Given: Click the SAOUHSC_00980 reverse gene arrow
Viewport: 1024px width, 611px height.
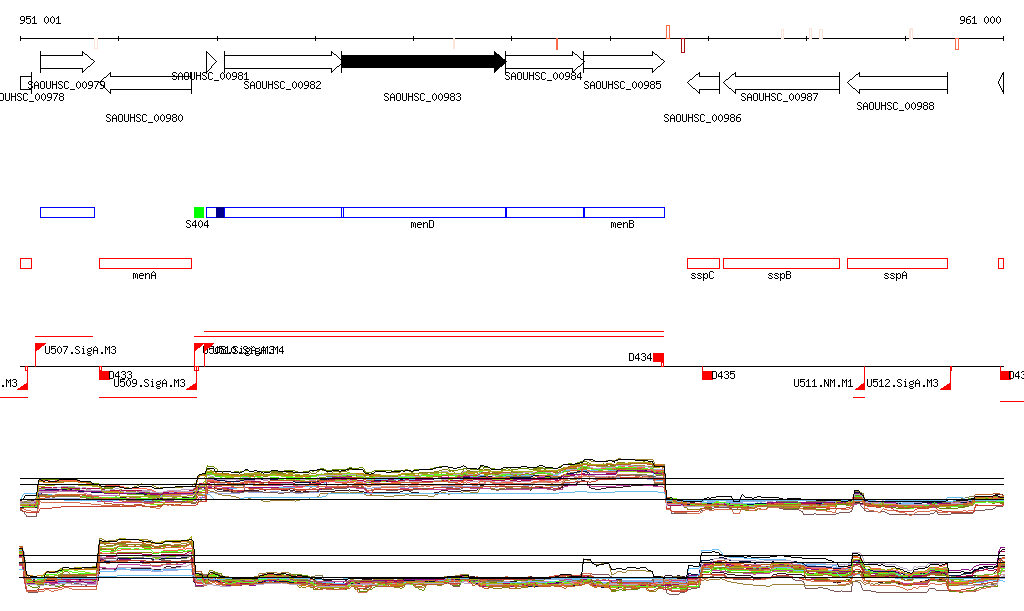Looking at the screenshot, I should tap(146, 83).
